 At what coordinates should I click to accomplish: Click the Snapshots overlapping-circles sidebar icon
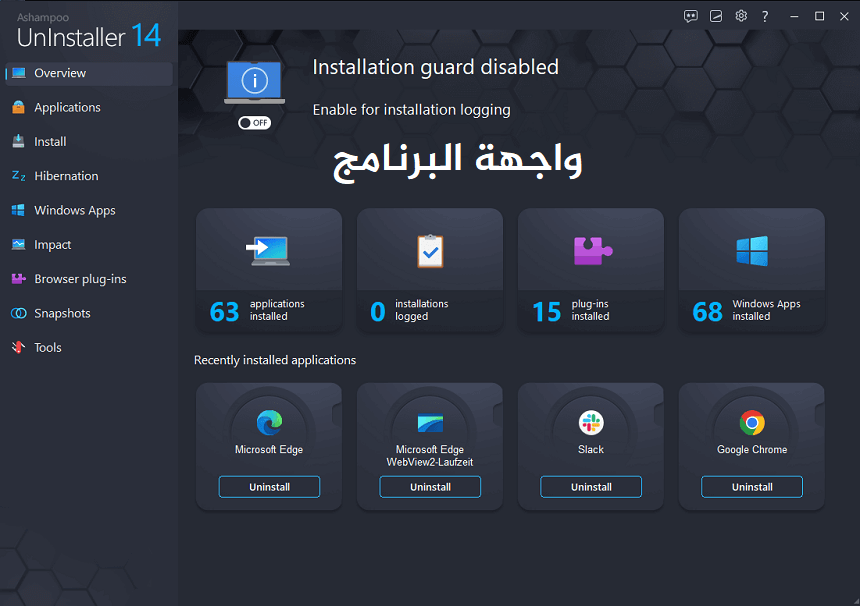click(x=19, y=313)
